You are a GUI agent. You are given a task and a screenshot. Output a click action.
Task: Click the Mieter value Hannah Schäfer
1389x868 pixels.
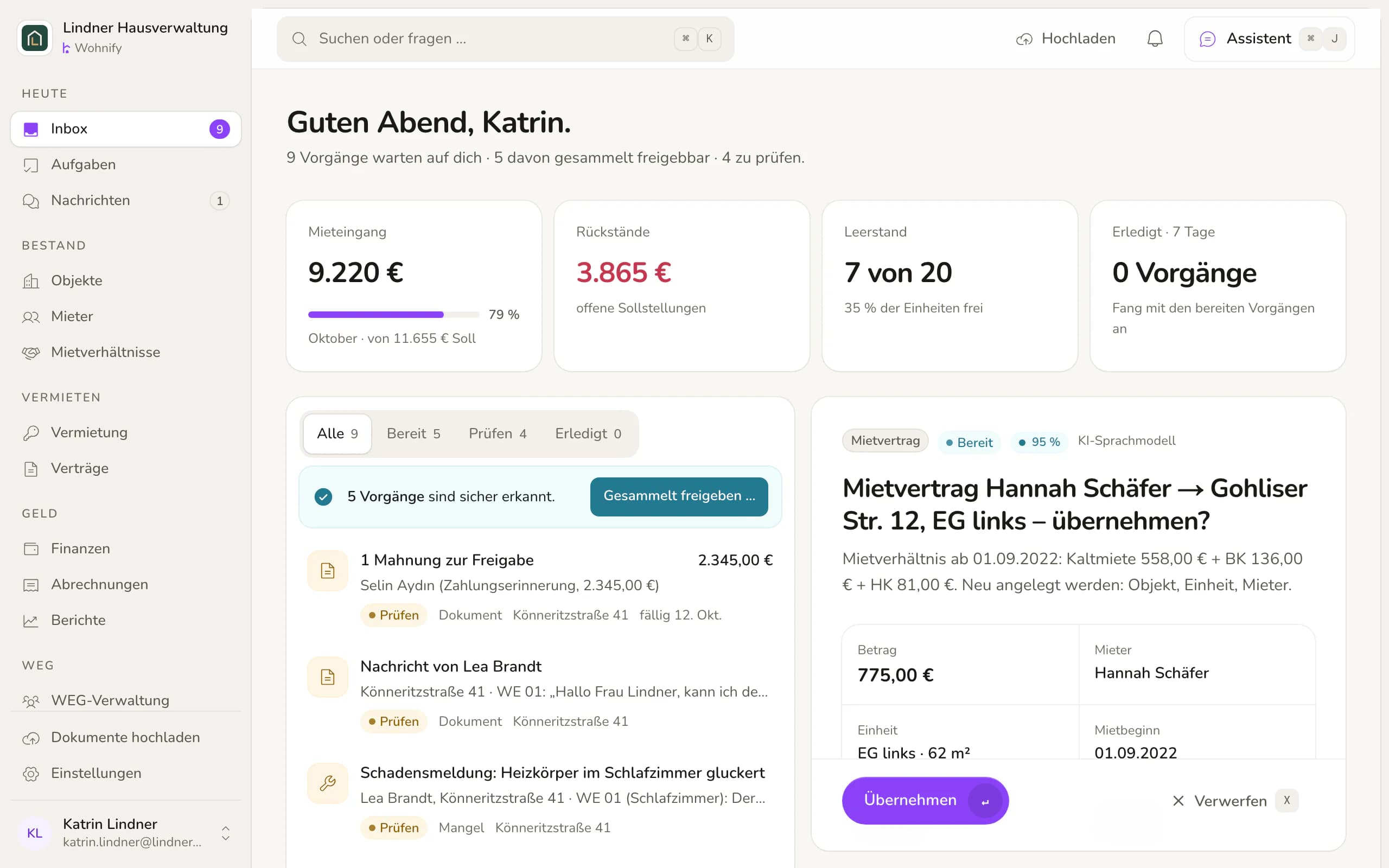(x=1151, y=673)
